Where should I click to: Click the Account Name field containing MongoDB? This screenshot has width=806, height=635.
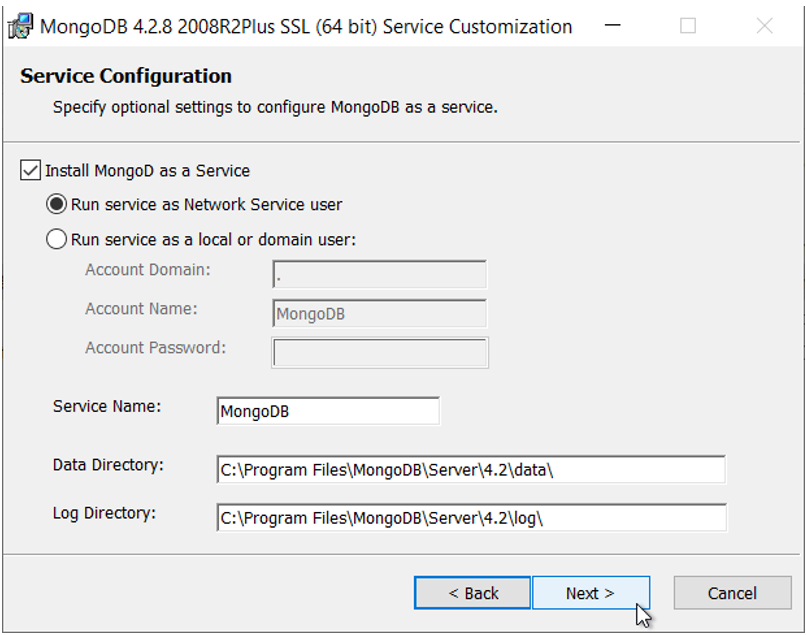pos(379,314)
